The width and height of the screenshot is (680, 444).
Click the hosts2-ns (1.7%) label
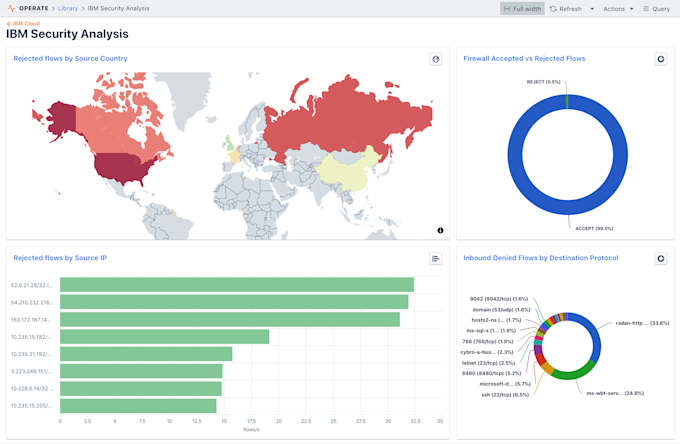(x=496, y=320)
